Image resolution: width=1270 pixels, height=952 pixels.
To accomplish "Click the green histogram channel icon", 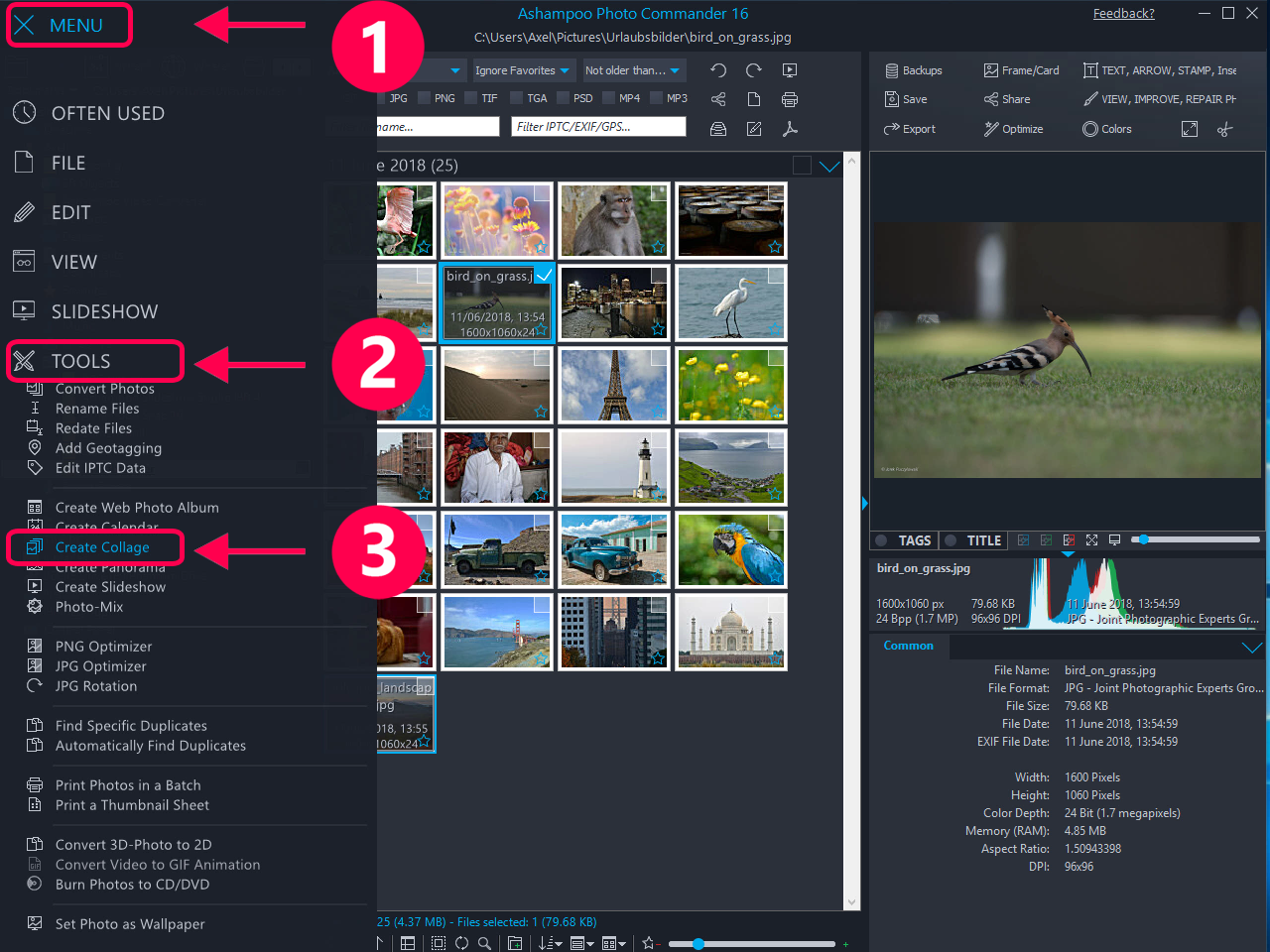I will point(1046,540).
